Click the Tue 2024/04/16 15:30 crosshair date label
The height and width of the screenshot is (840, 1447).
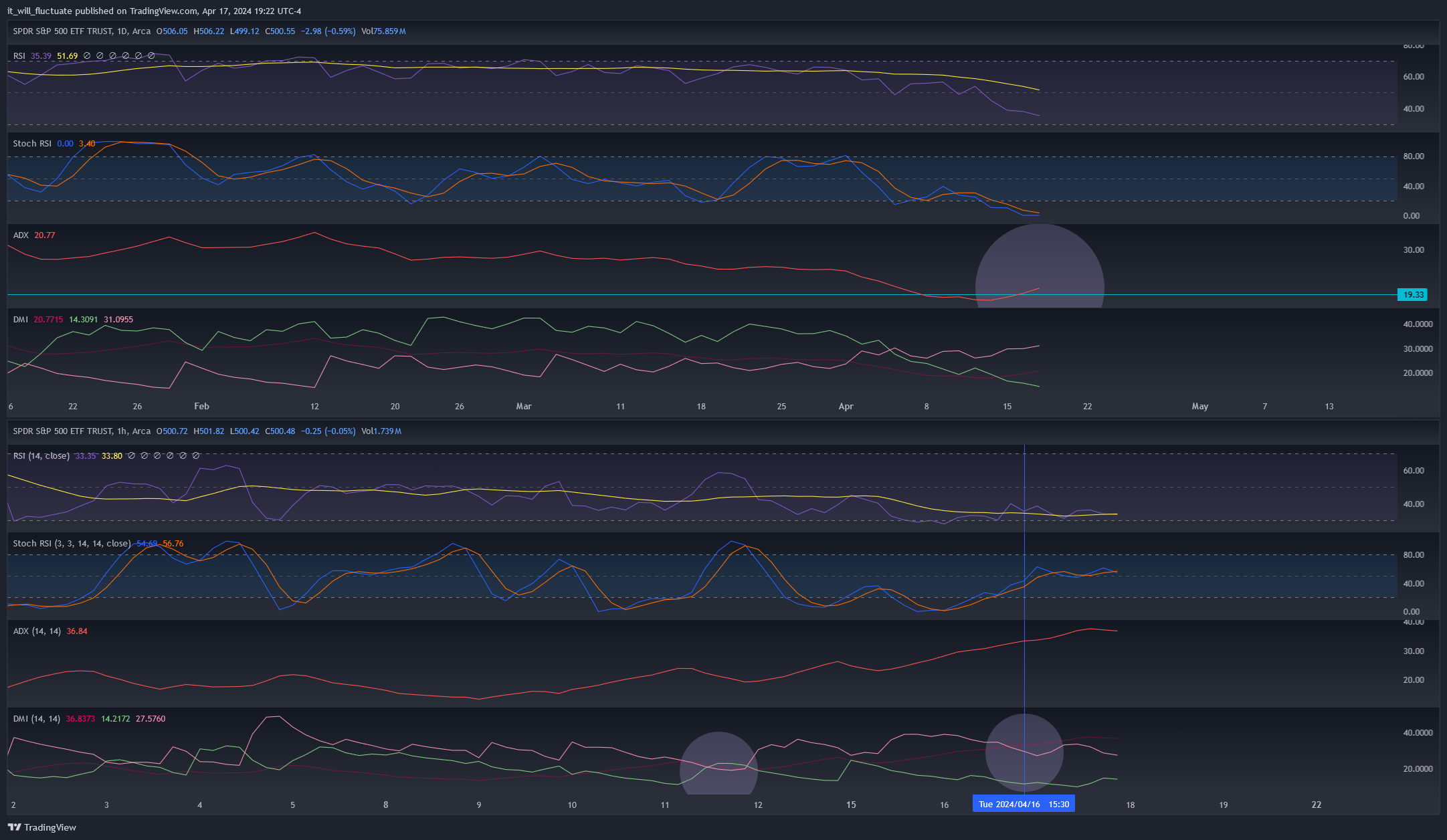pos(1024,804)
